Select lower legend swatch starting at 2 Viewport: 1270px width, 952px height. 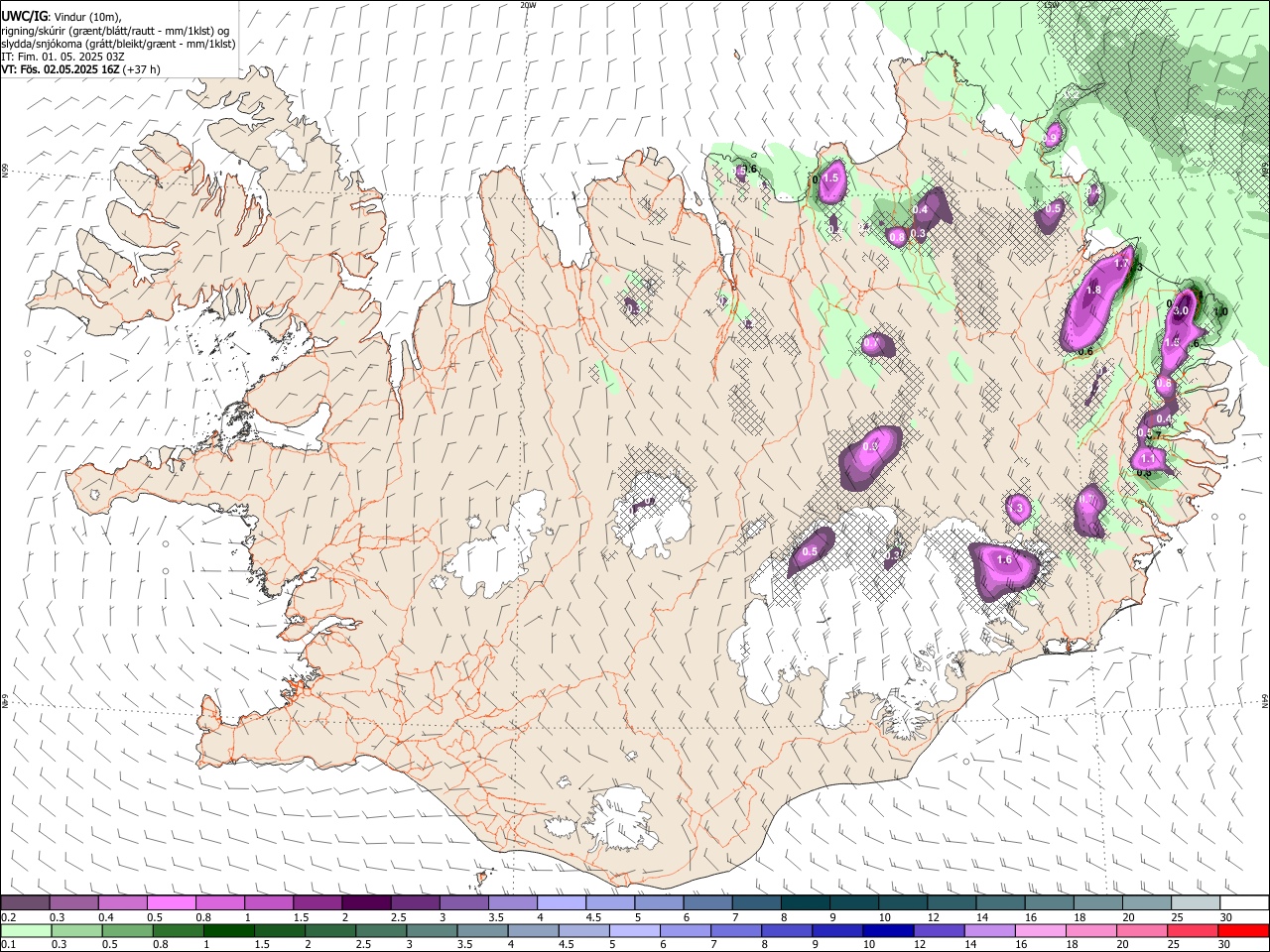[329, 930]
